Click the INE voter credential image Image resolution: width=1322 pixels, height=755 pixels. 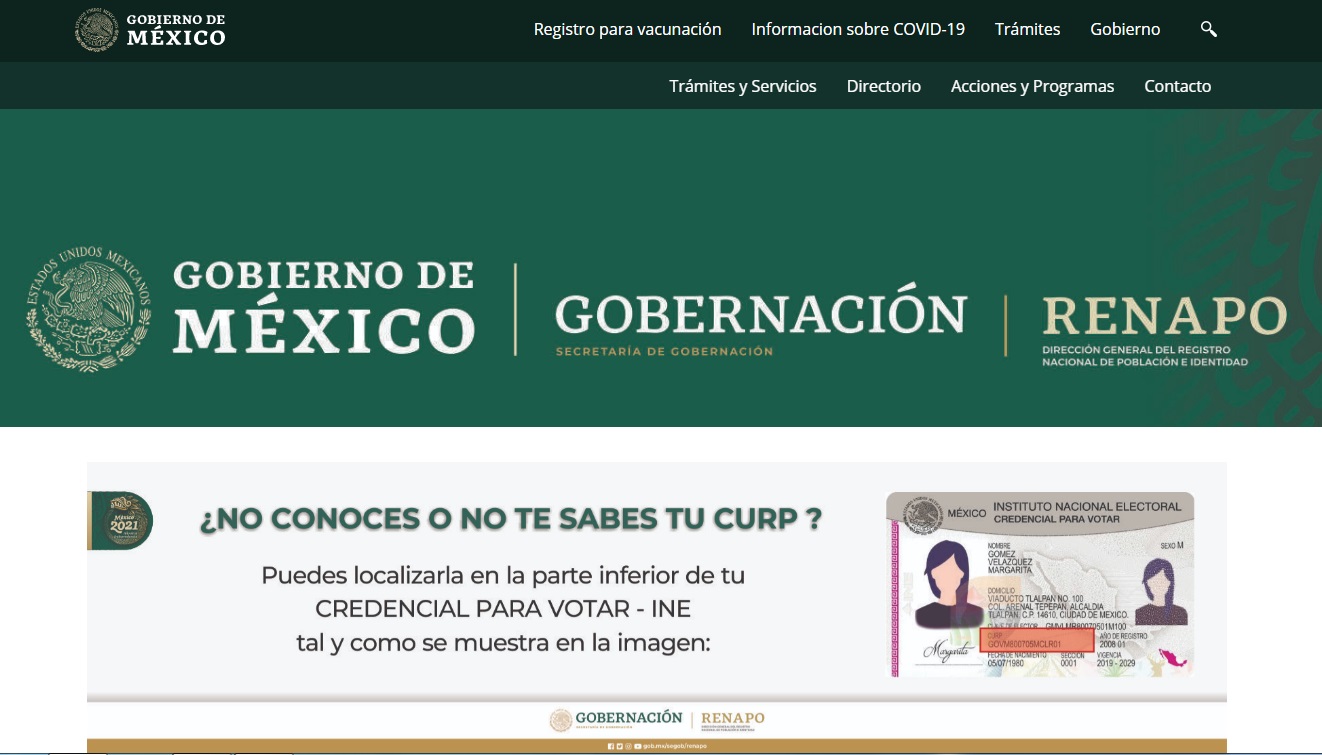(1040, 583)
